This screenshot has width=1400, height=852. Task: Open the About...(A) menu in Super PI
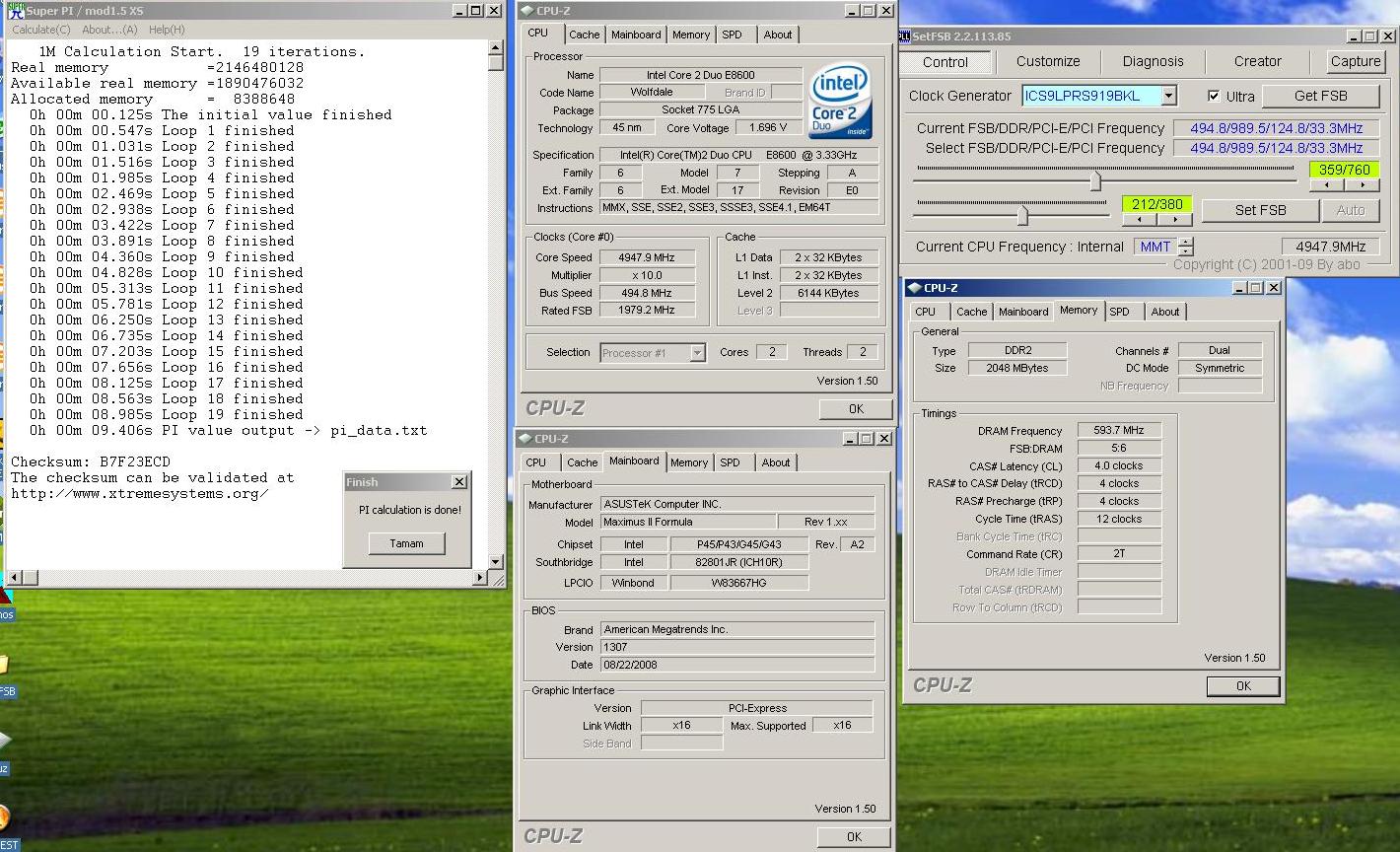click(x=109, y=30)
